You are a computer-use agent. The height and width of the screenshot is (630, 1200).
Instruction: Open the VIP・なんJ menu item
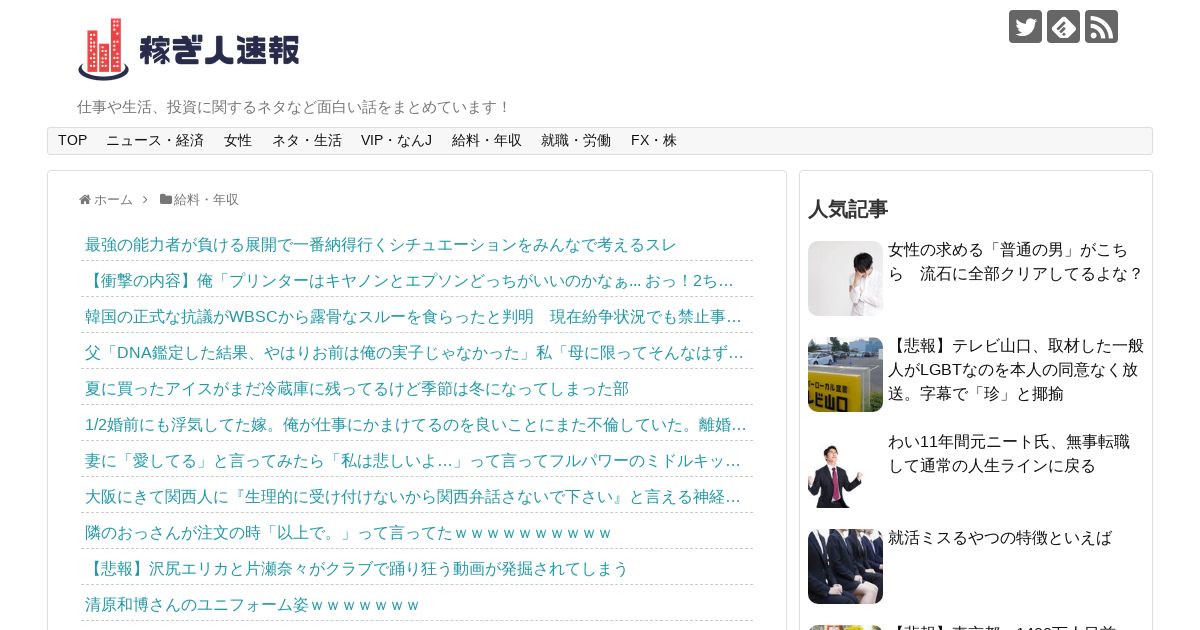(397, 141)
